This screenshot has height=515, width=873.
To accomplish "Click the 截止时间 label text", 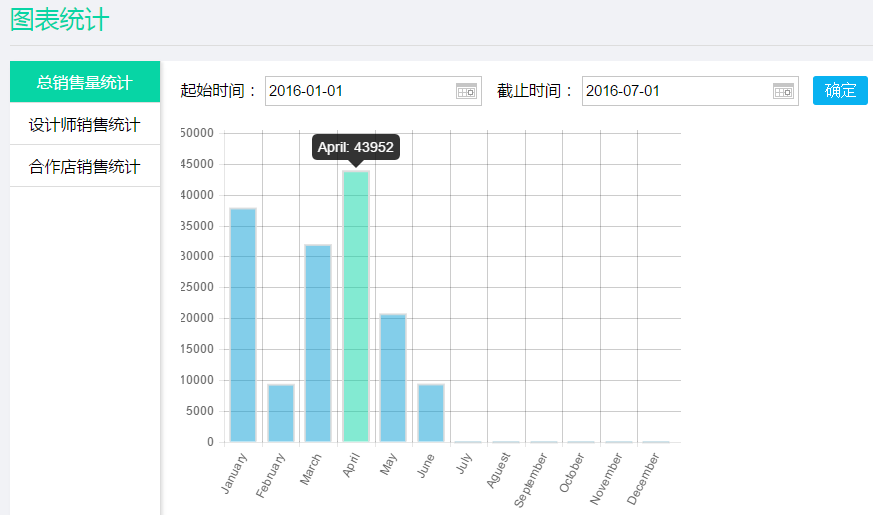I will 534,91.
